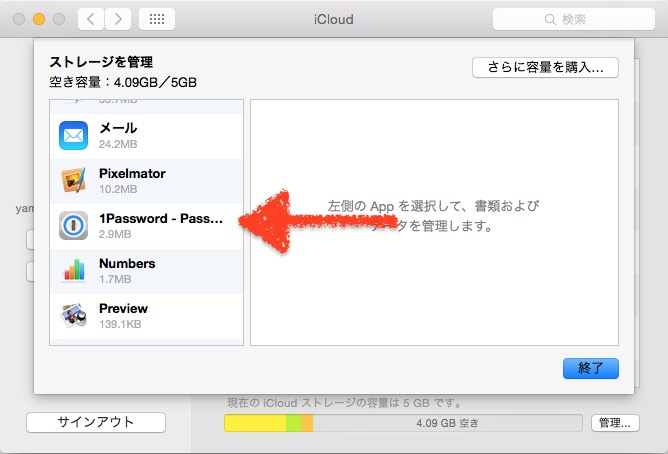Screen dimensions: 668x454
Task: Open storage management with 管理... button
Action: tap(615, 423)
